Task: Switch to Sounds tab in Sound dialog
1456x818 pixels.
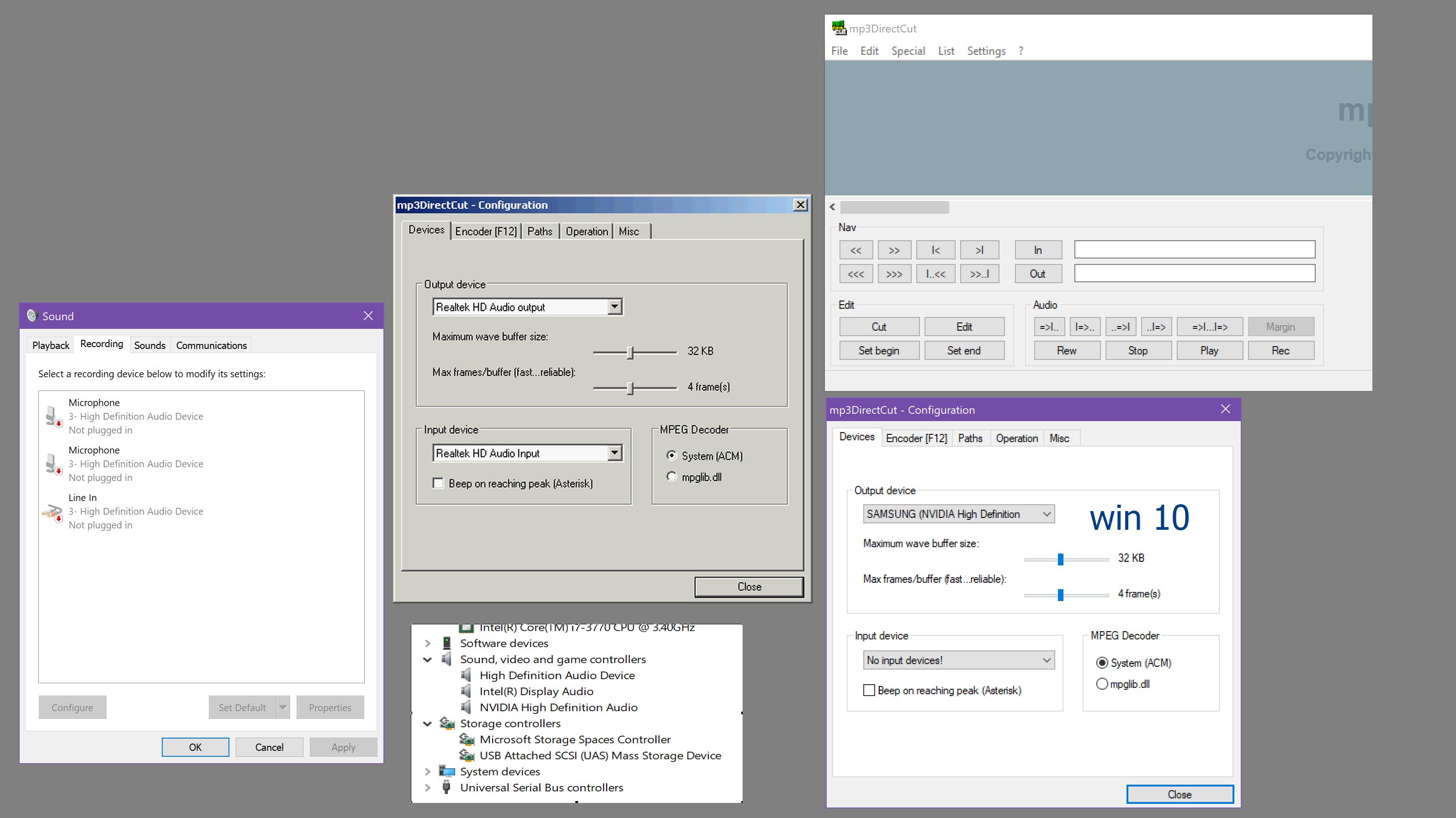Action: coord(150,345)
